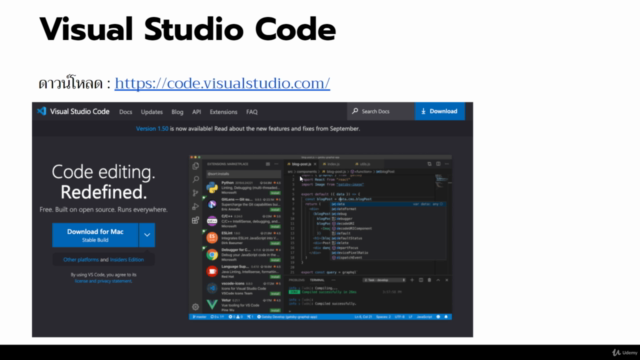Viewport: 640px width, 360px height.
Task: Select the C/C++ extension icon
Action: [212, 221]
